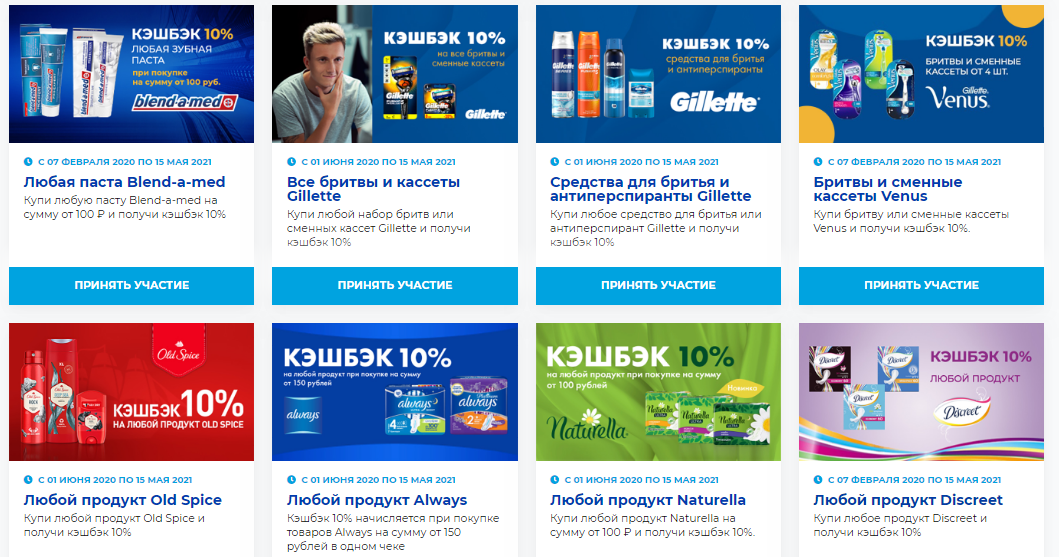Open the Любой продукт Always title link
Viewport: 1059px width, 557px height.
click(377, 500)
